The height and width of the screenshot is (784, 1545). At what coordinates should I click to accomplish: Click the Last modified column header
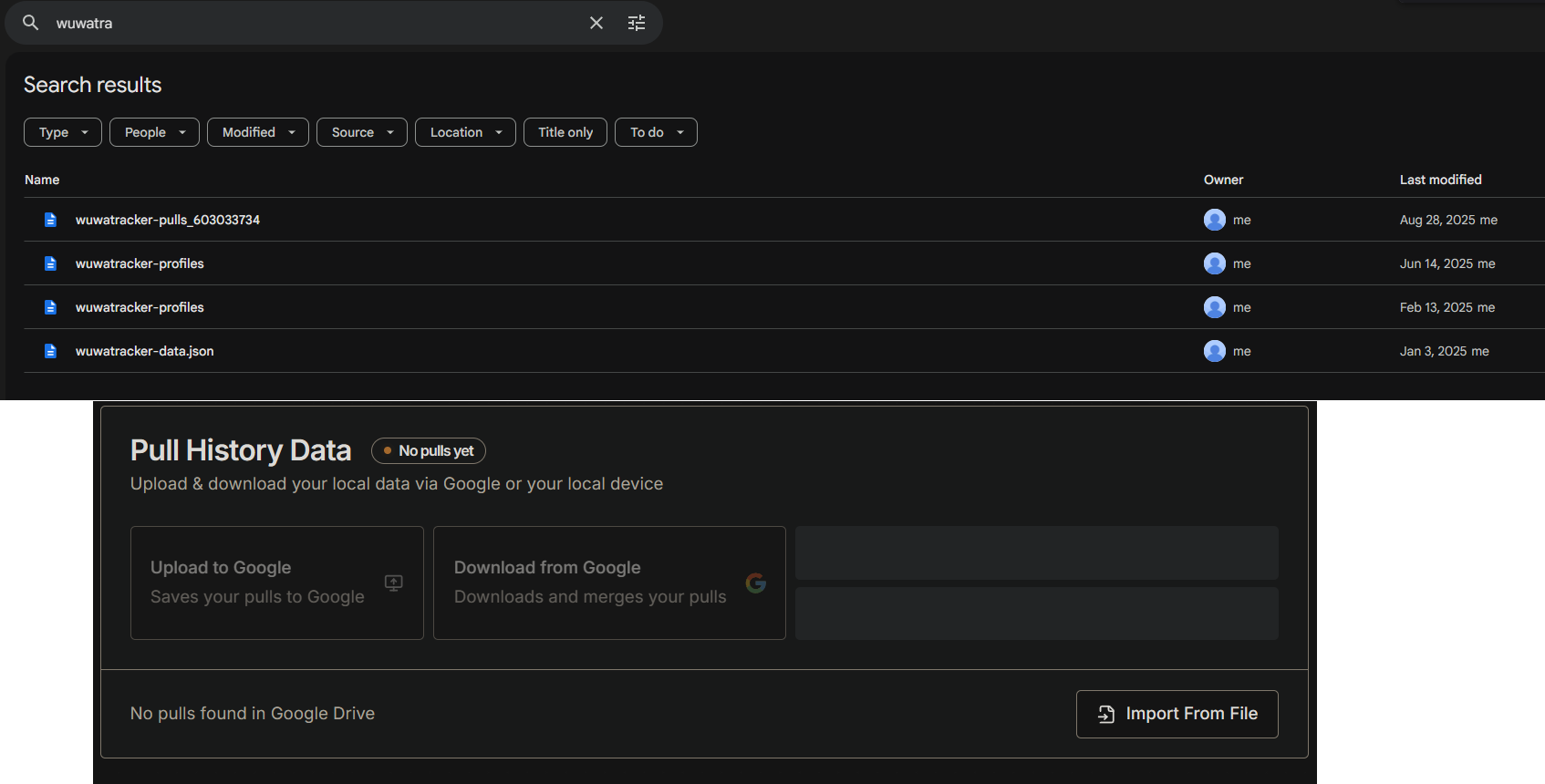click(1441, 180)
